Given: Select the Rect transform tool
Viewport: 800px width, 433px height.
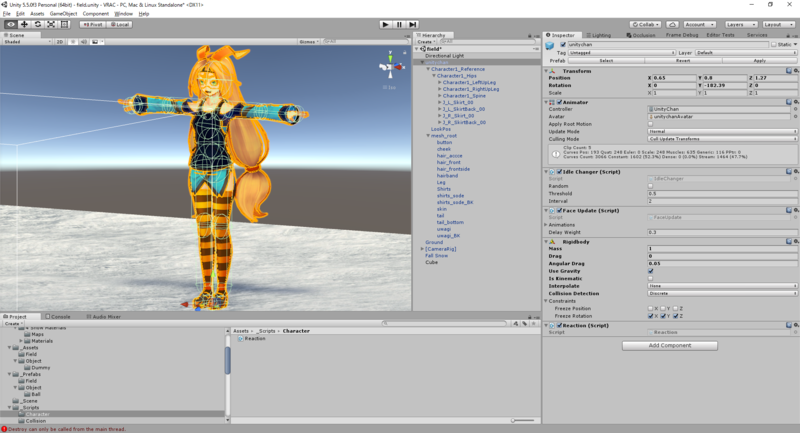Looking at the screenshot, I should pos(64,24).
